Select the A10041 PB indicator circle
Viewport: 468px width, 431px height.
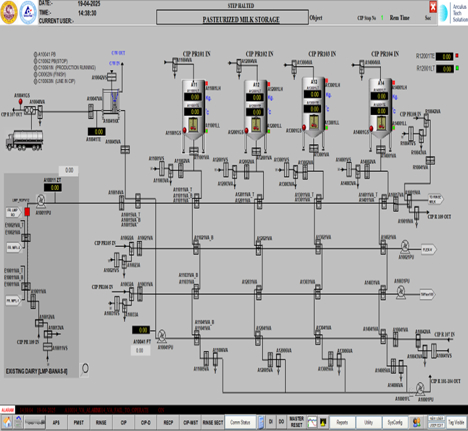click(35, 54)
